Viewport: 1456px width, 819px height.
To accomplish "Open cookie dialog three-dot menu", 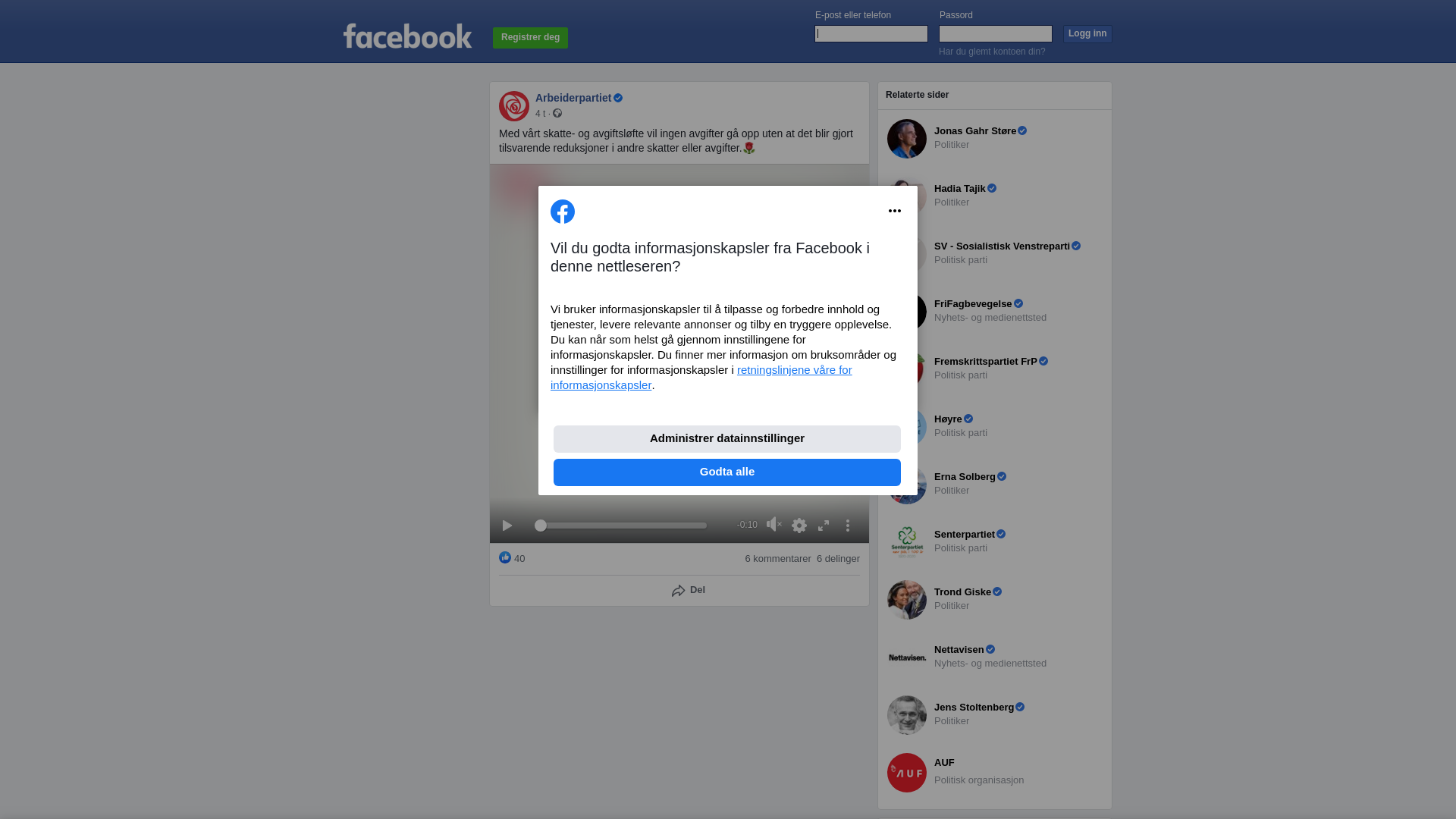I will (895, 211).
